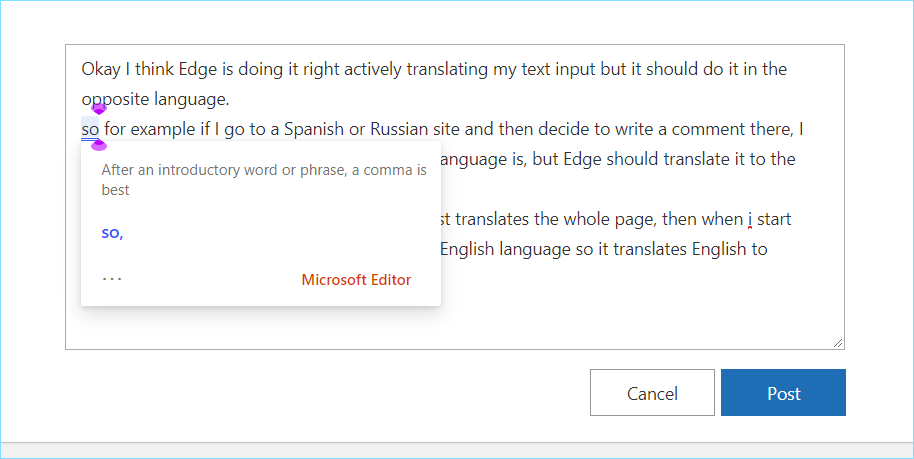Click the blue-underlined word "so"
This screenshot has width=914, height=459.
90,129
